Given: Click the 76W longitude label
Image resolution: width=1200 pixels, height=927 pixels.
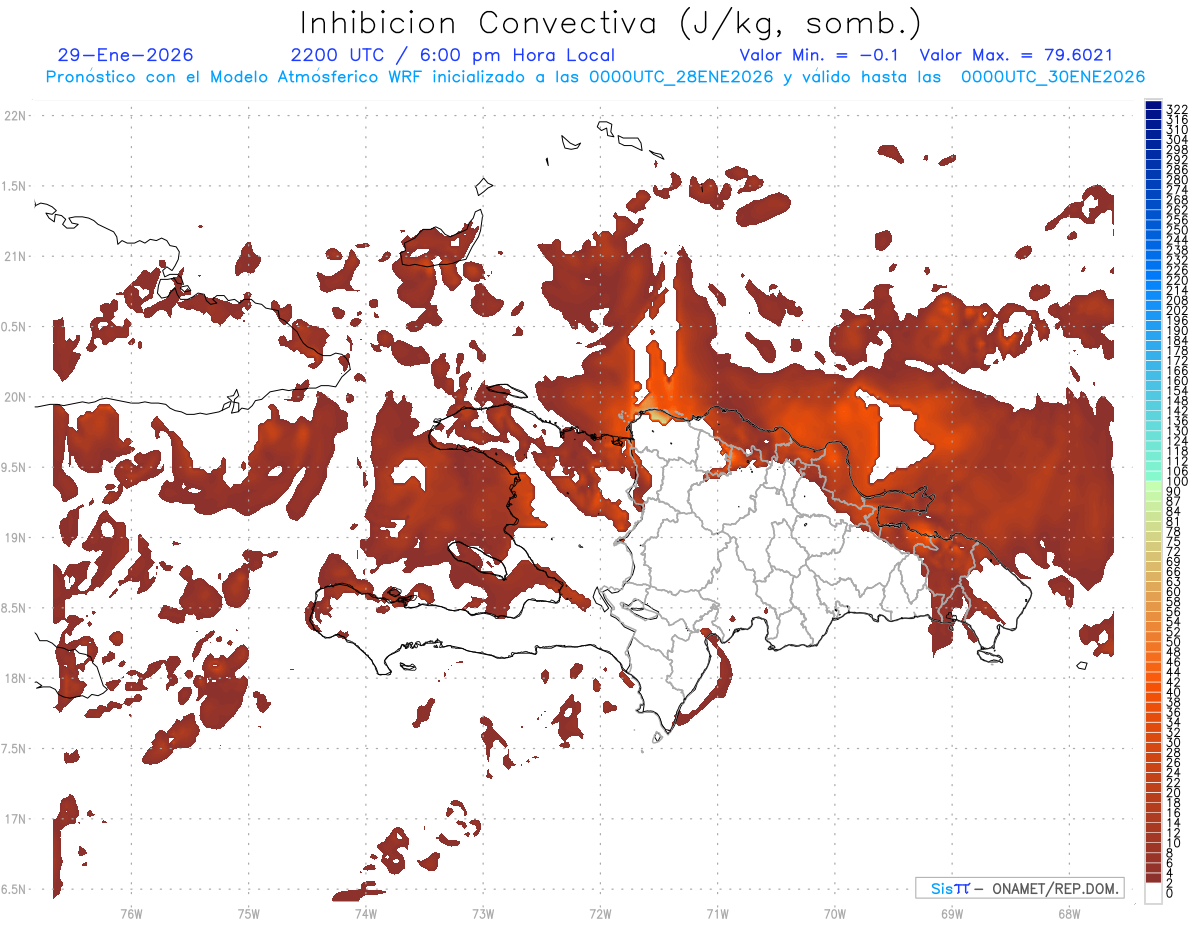Looking at the screenshot, I should 131,914.
